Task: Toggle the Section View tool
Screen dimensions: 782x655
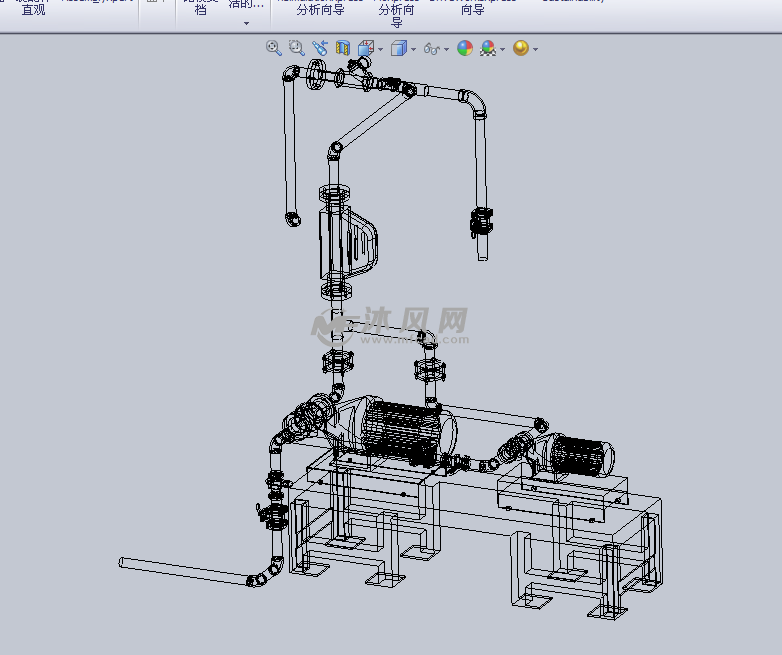Action: [343, 48]
